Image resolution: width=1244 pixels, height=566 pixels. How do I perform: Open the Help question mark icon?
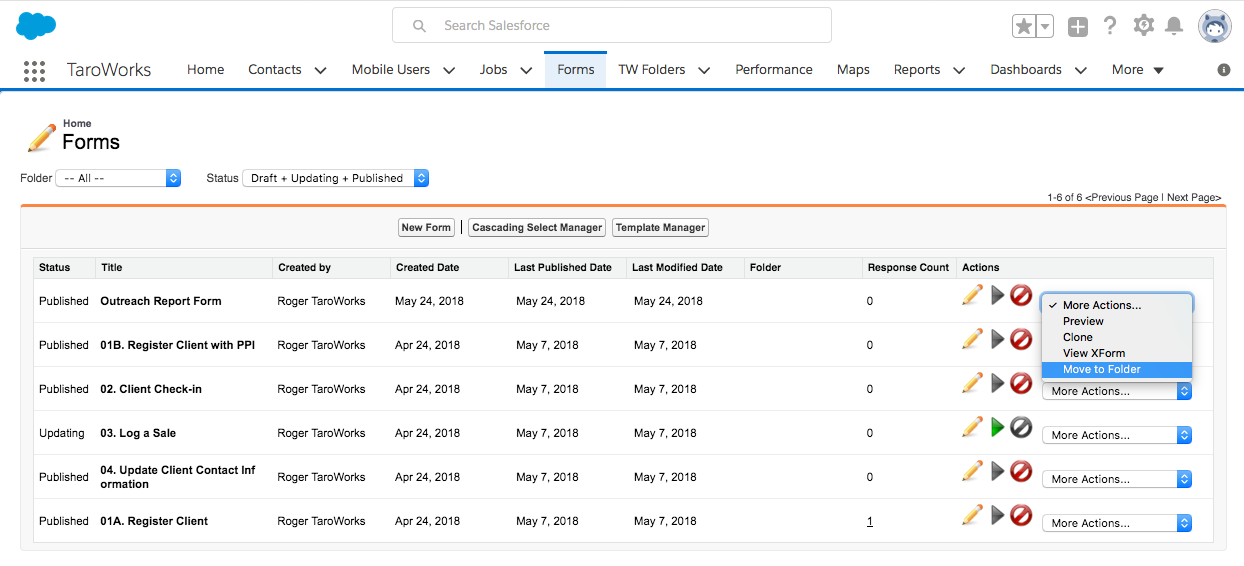[1110, 26]
